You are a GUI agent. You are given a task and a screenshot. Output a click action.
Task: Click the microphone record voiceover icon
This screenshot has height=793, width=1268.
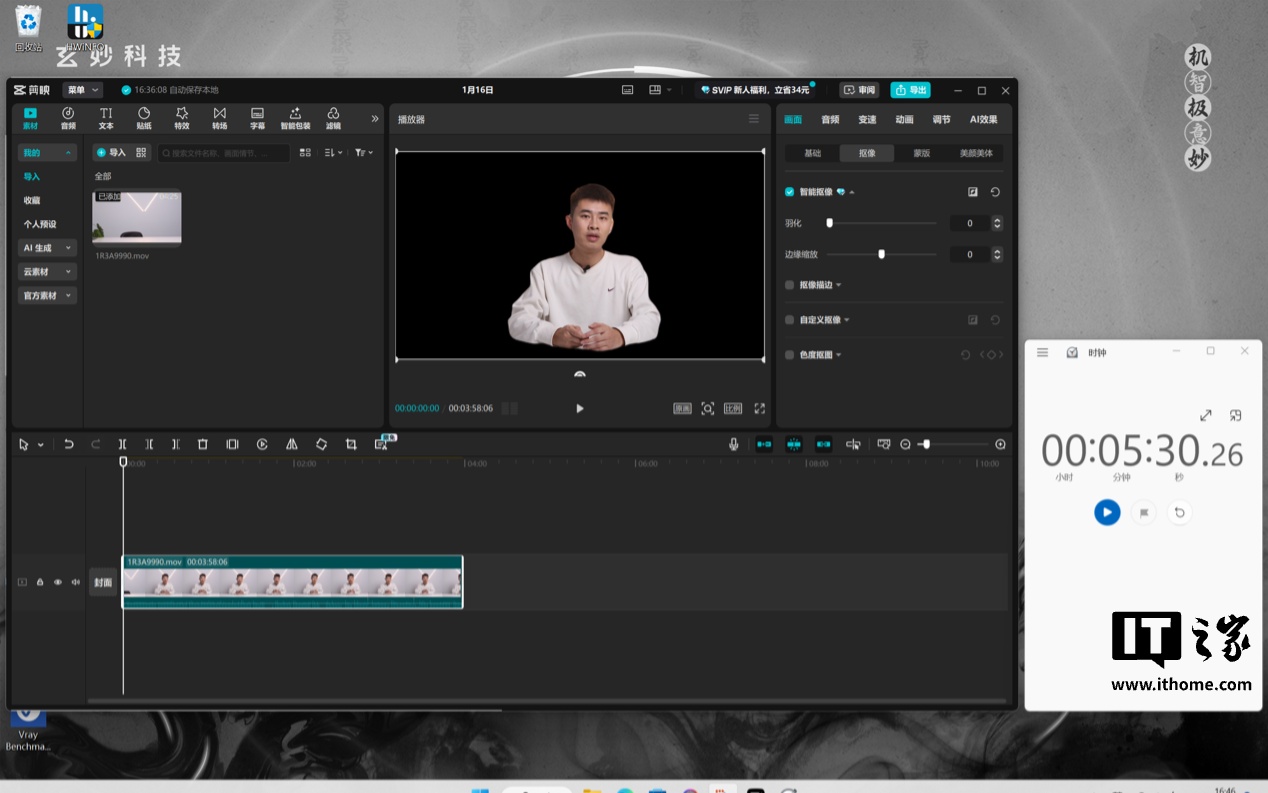click(x=733, y=444)
